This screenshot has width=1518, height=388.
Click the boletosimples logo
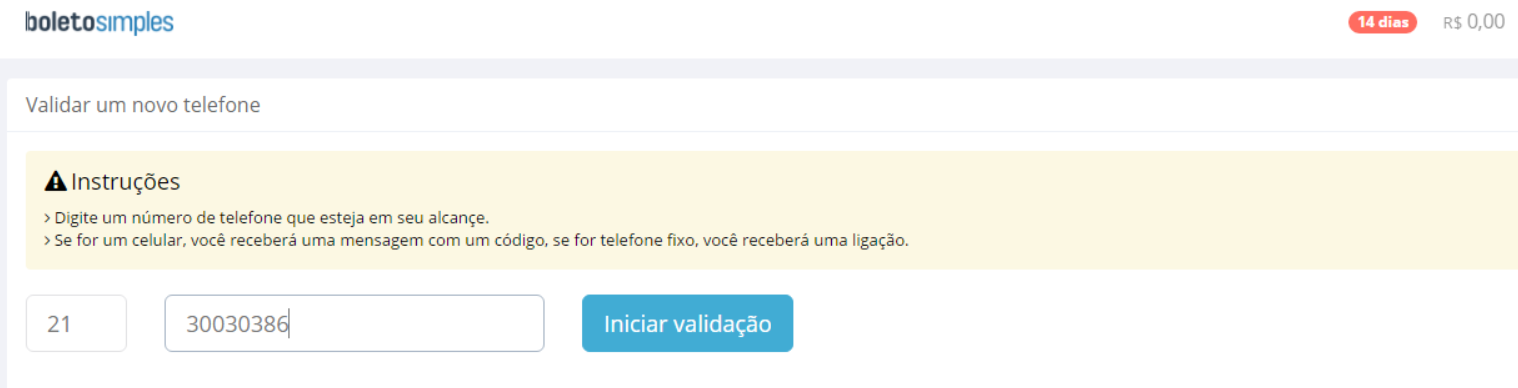[x=99, y=22]
